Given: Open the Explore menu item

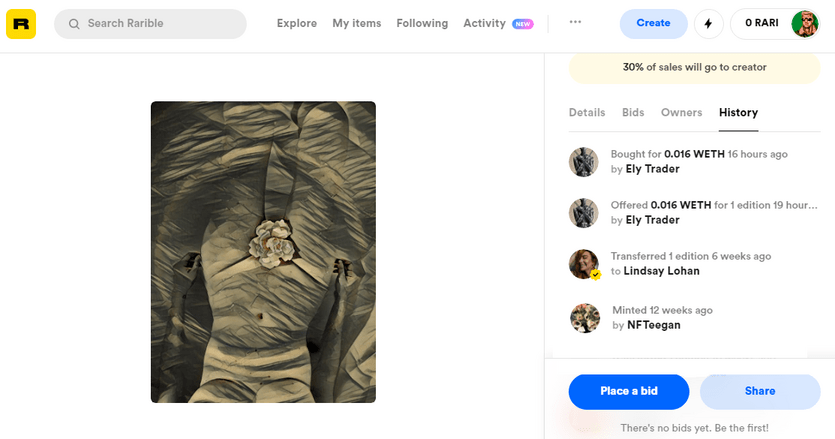Looking at the screenshot, I should point(297,23).
